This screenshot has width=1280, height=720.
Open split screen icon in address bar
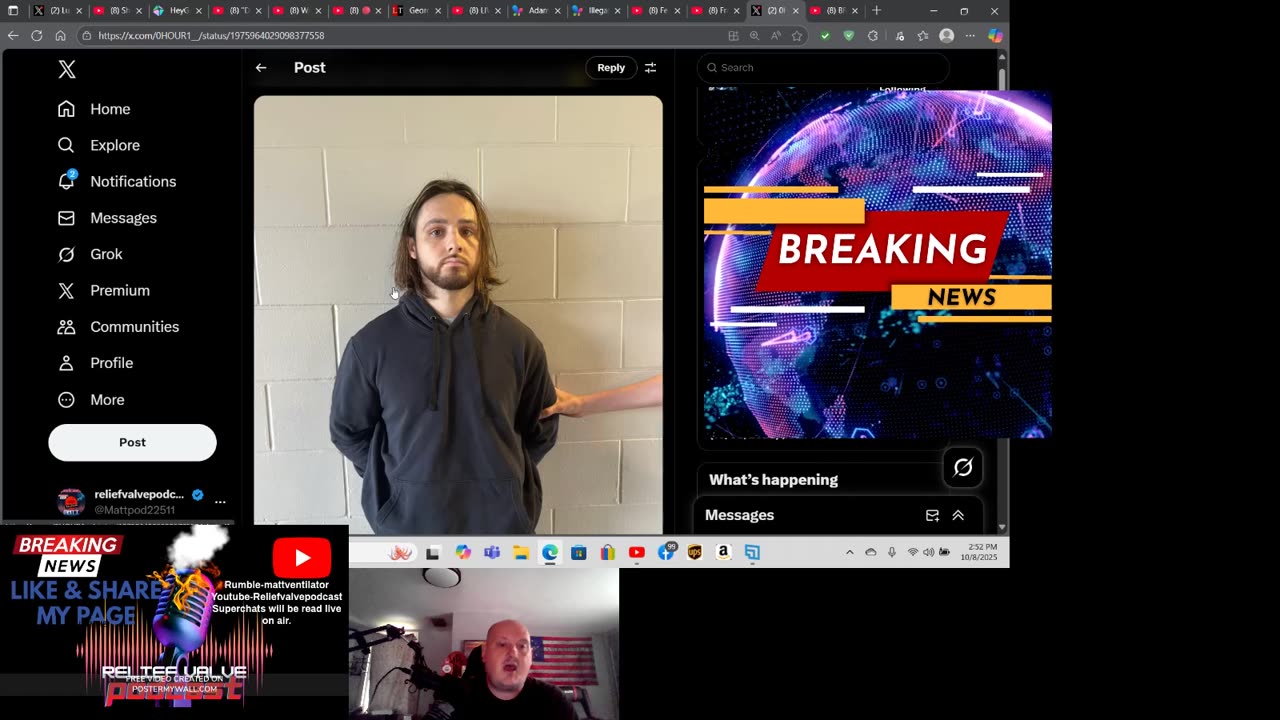click(x=733, y=35)
